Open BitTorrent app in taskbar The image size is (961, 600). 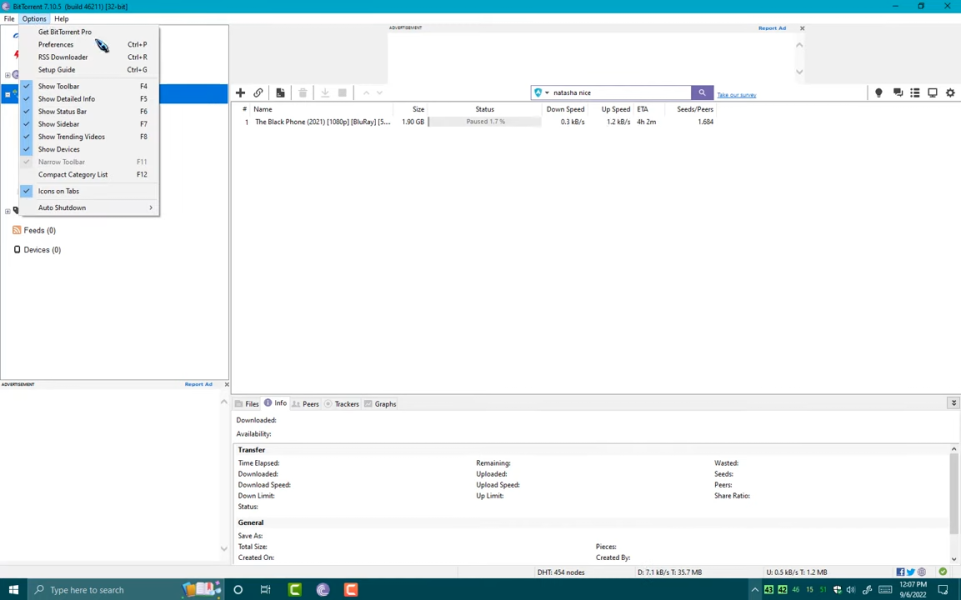(x=323, y=590)
